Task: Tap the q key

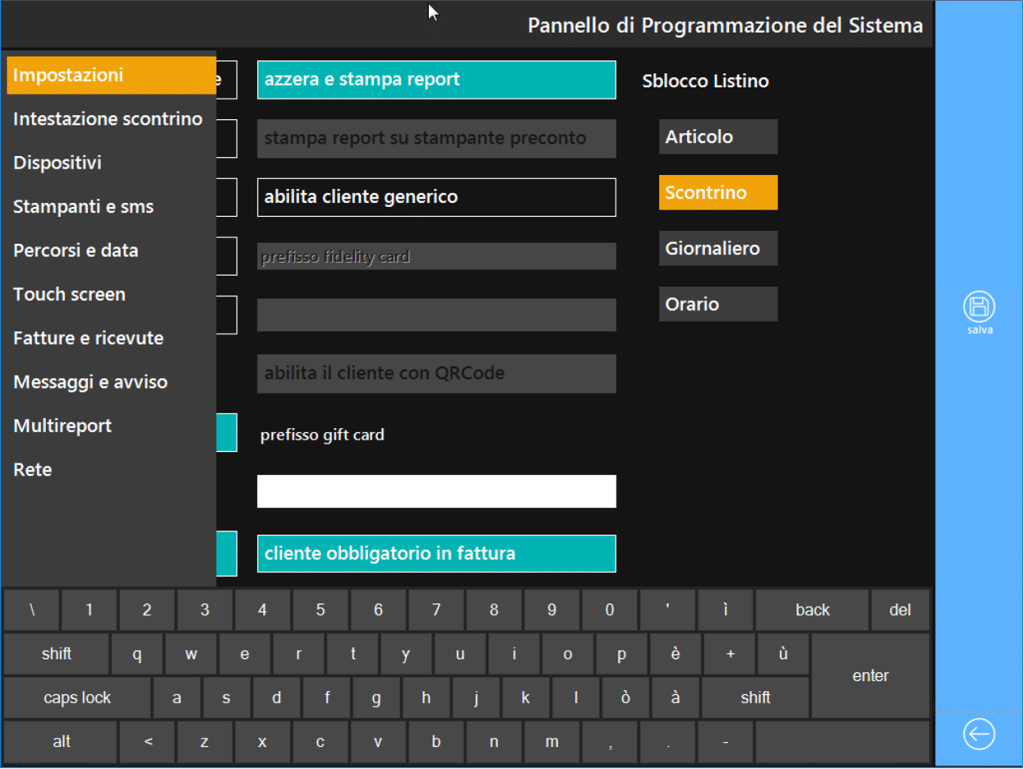Action: (137, 653)
